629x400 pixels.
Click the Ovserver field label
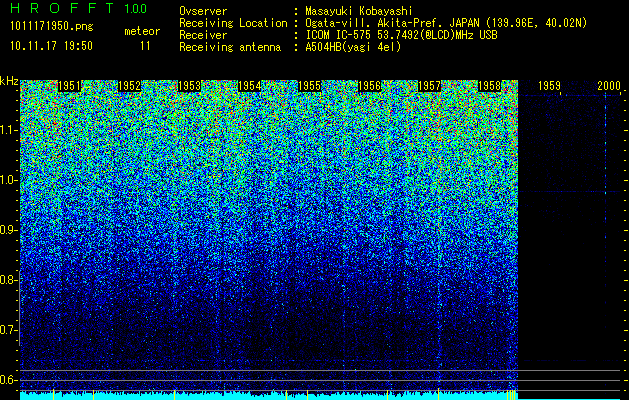[203, 11]
